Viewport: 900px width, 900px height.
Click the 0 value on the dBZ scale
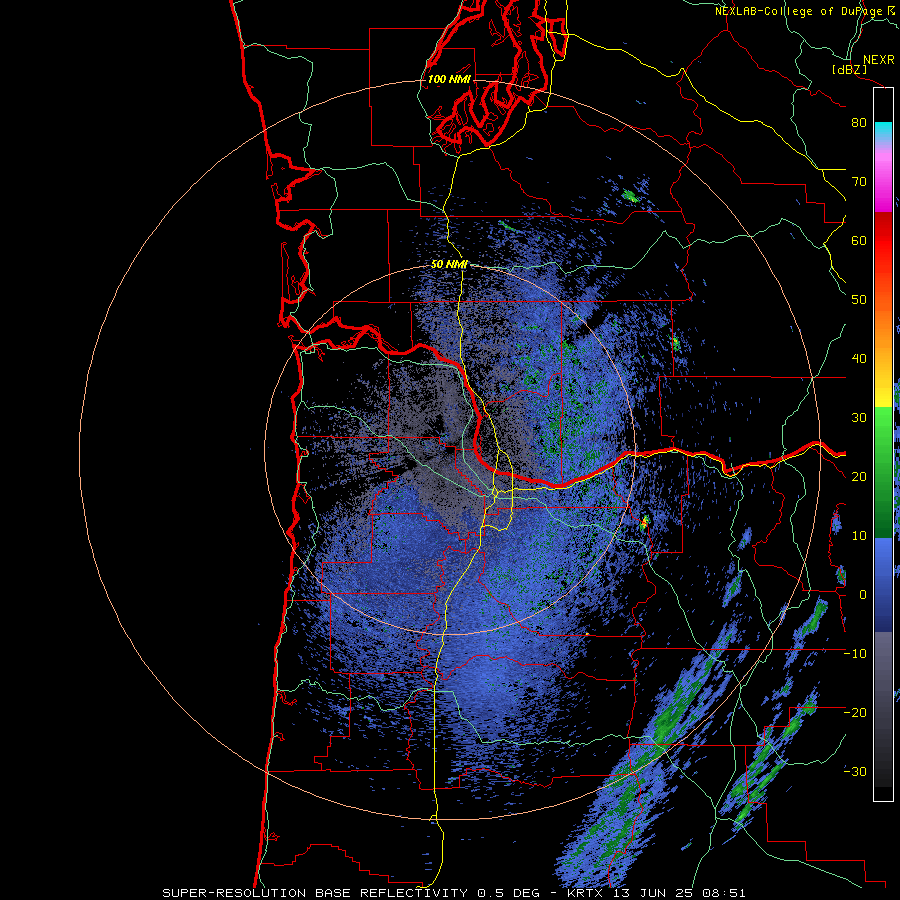[863, 595]
